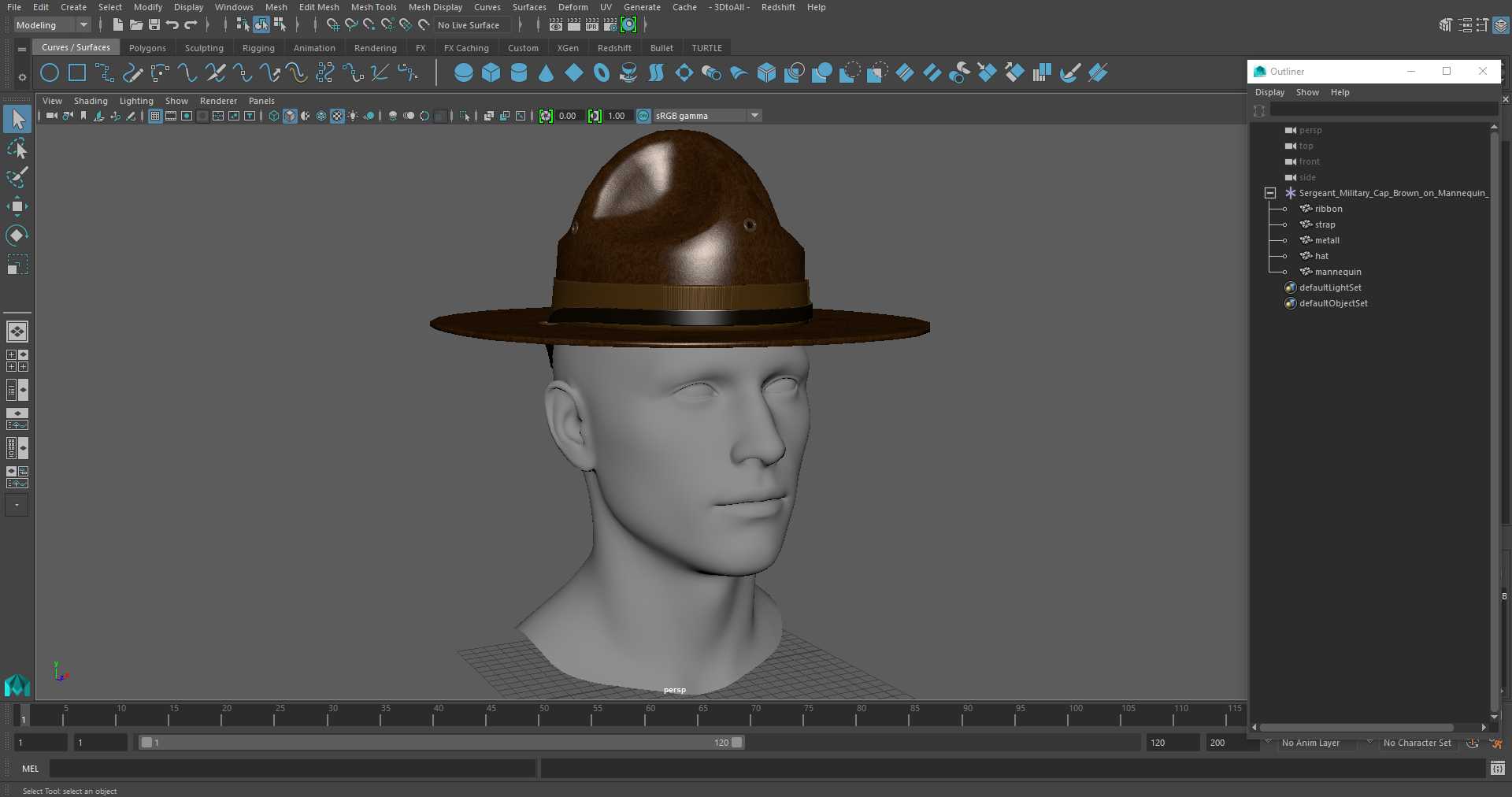1512x797 pixels.
Task: Open the viewport Shading menu
Action: (91, 101)
